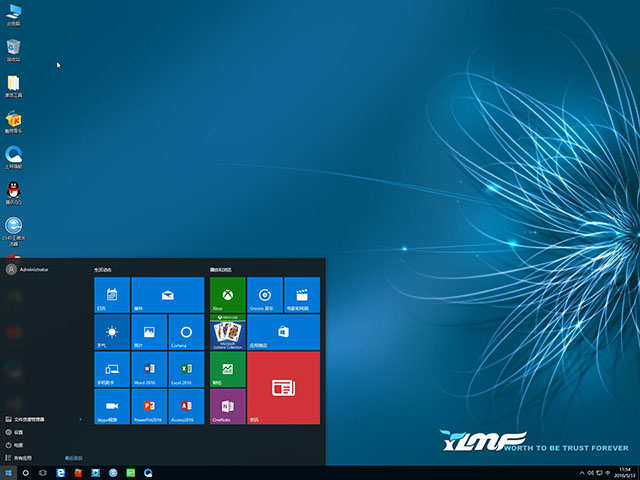Open the red News tile
Screen dimensions: 640x480
[283, 387]
